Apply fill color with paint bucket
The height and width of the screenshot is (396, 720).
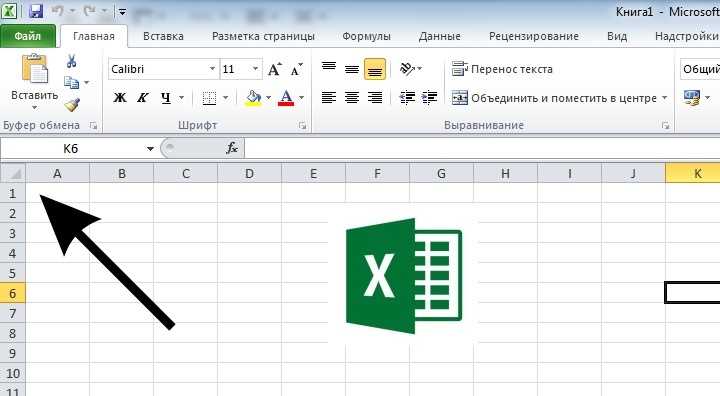tap(253, 98)
